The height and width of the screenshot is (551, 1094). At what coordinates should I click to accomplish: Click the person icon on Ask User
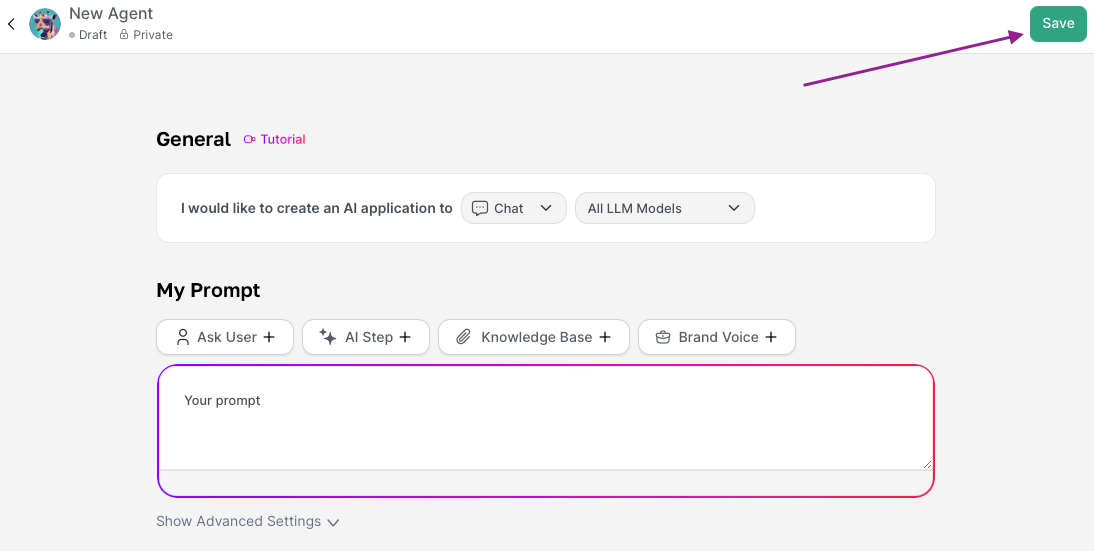(182, 337)
